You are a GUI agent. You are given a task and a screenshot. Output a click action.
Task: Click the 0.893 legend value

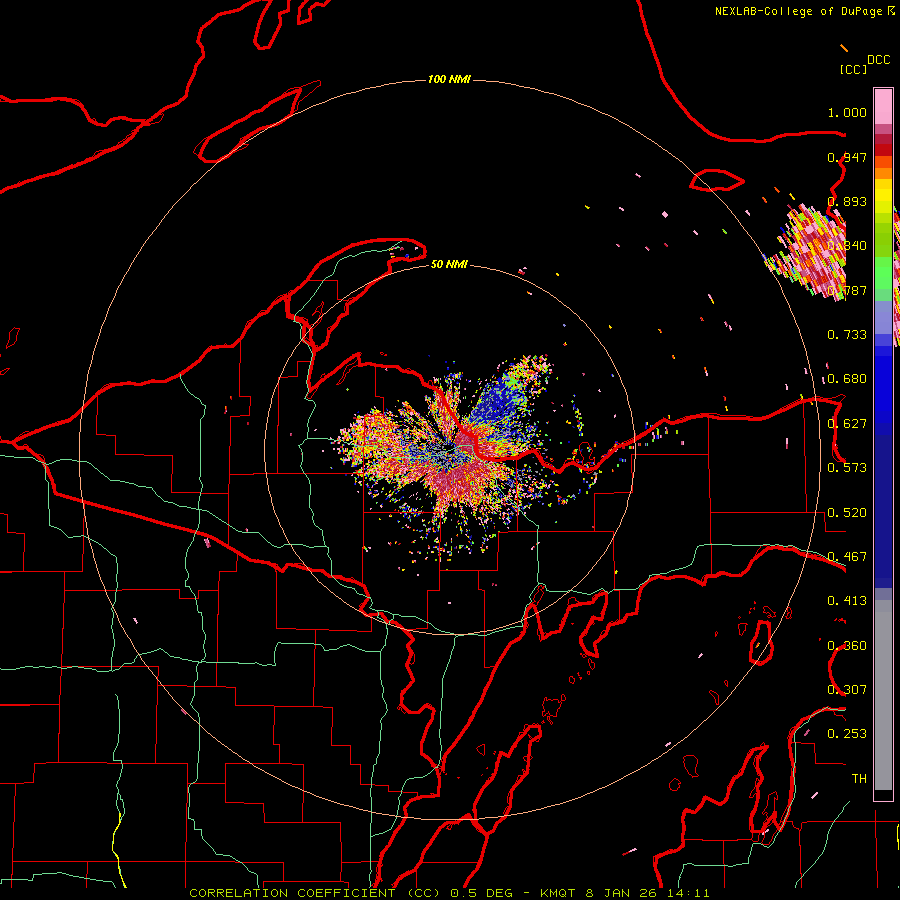847,201
